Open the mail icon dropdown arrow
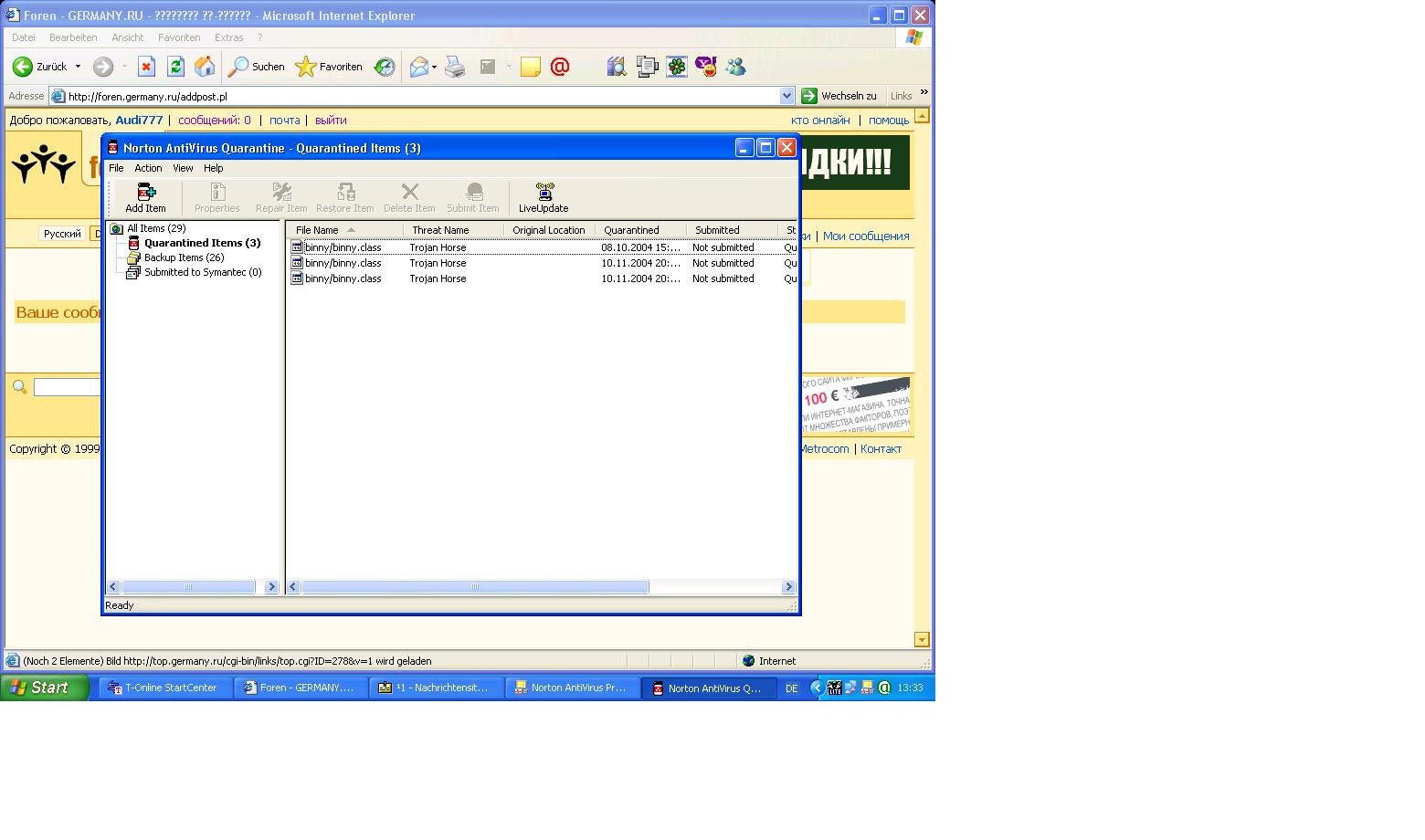1425x840 pixels. point(434,67)
